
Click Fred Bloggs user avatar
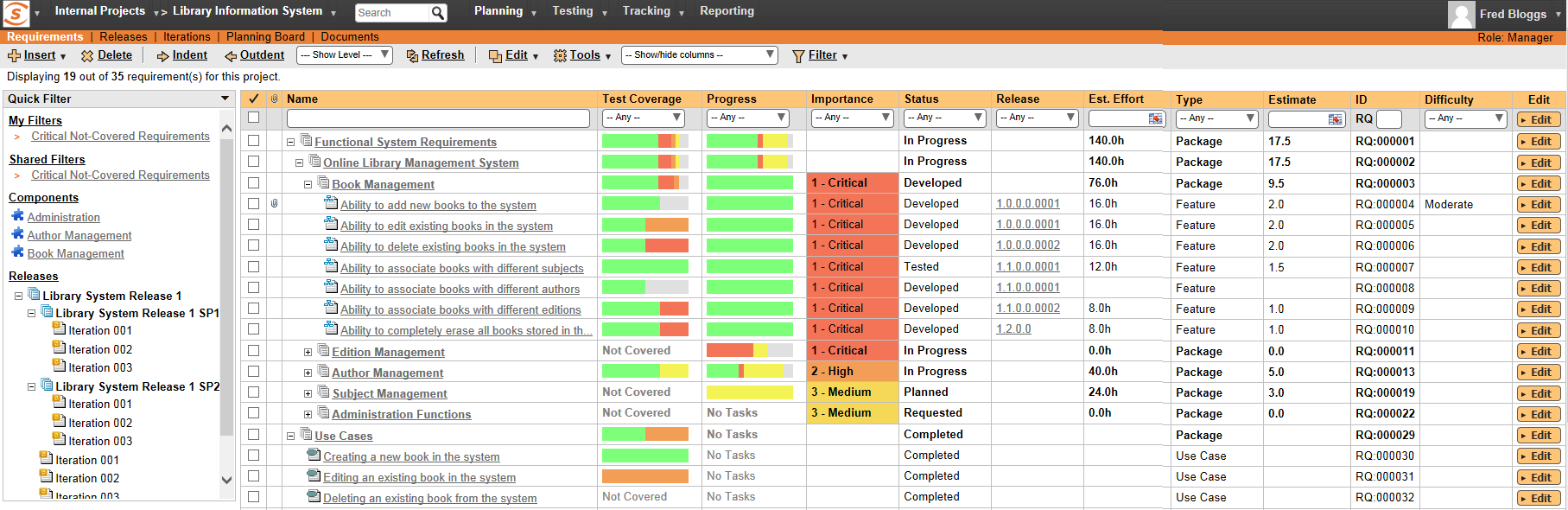click(1462, 15)
